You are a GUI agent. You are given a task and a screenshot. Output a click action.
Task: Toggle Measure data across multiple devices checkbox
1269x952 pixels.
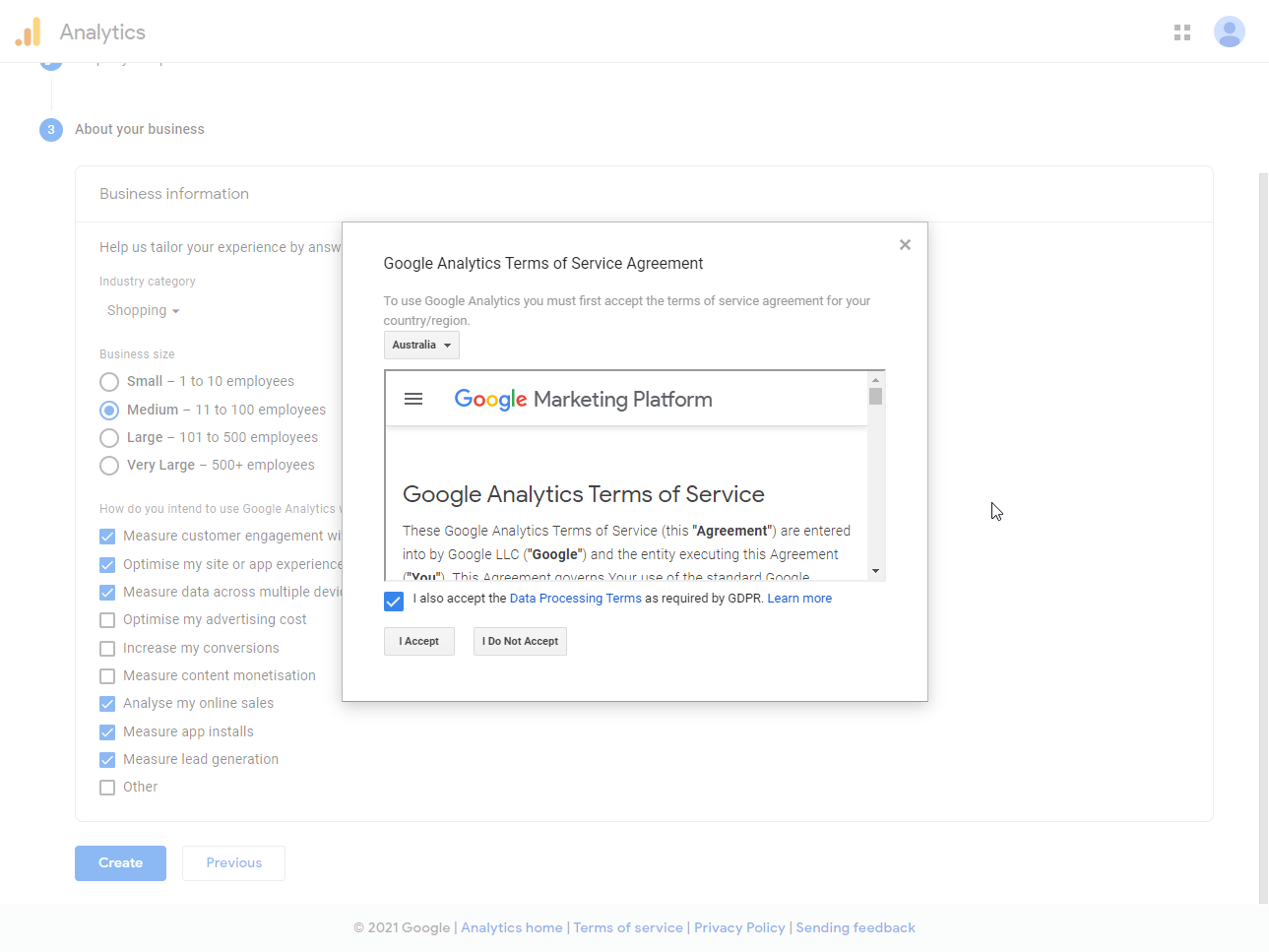coord(107,593)
